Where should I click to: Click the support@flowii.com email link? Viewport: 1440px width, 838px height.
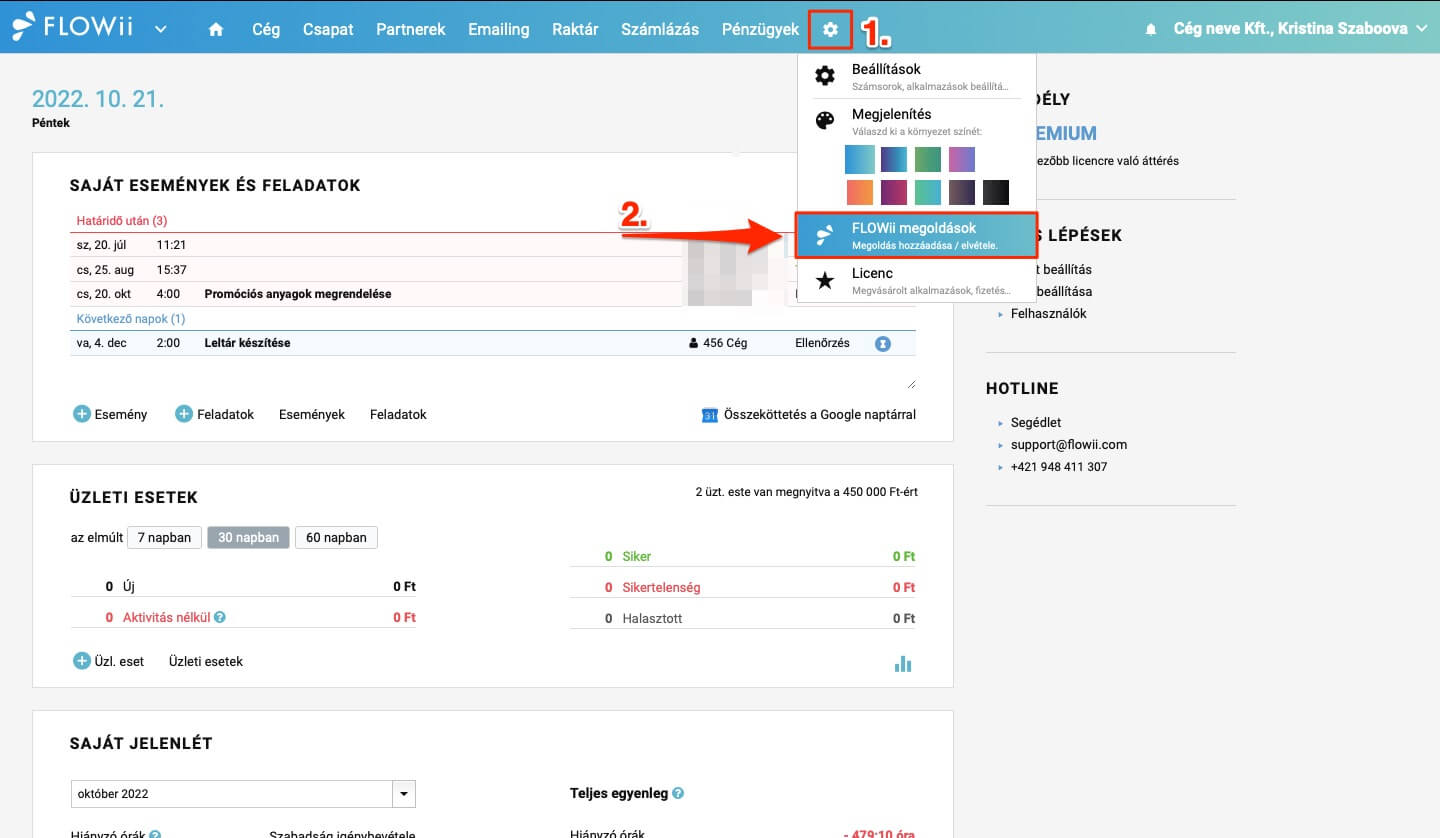pos(1069,444)
